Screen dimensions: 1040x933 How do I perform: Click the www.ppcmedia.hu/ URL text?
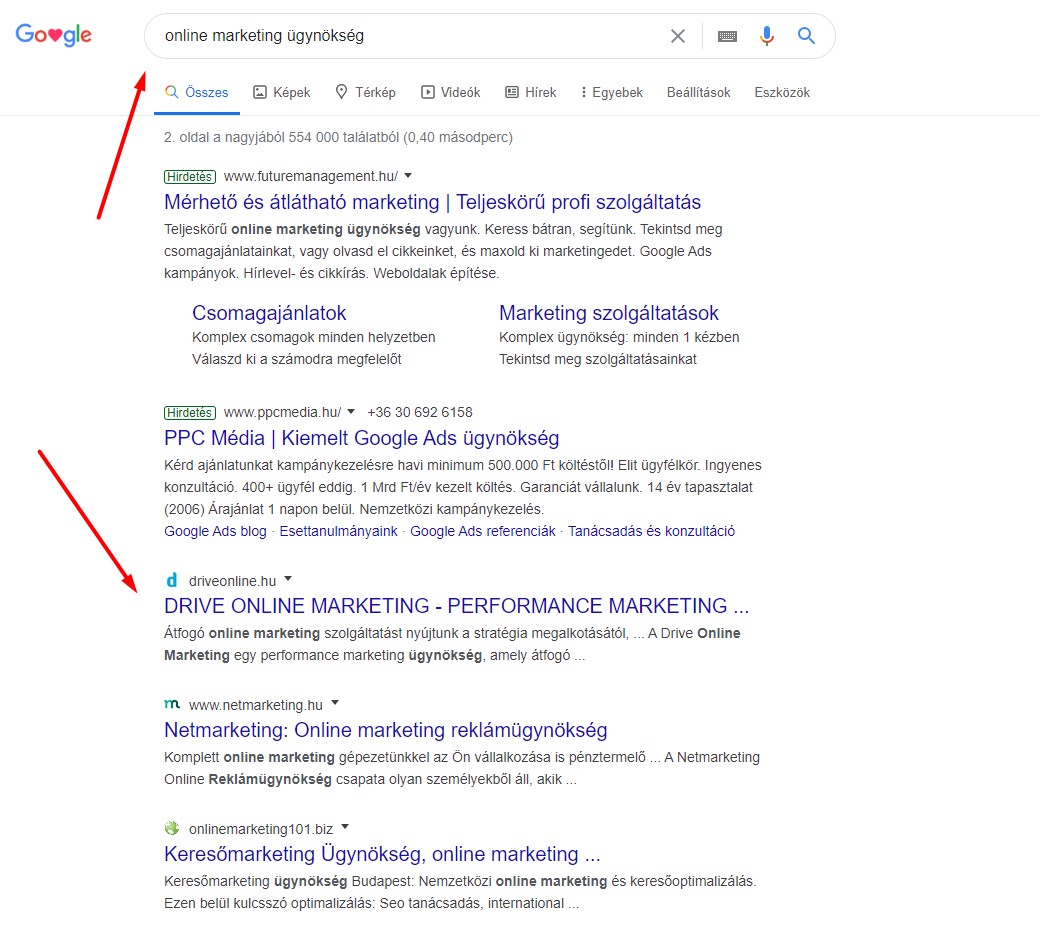[x=283, y=412]
